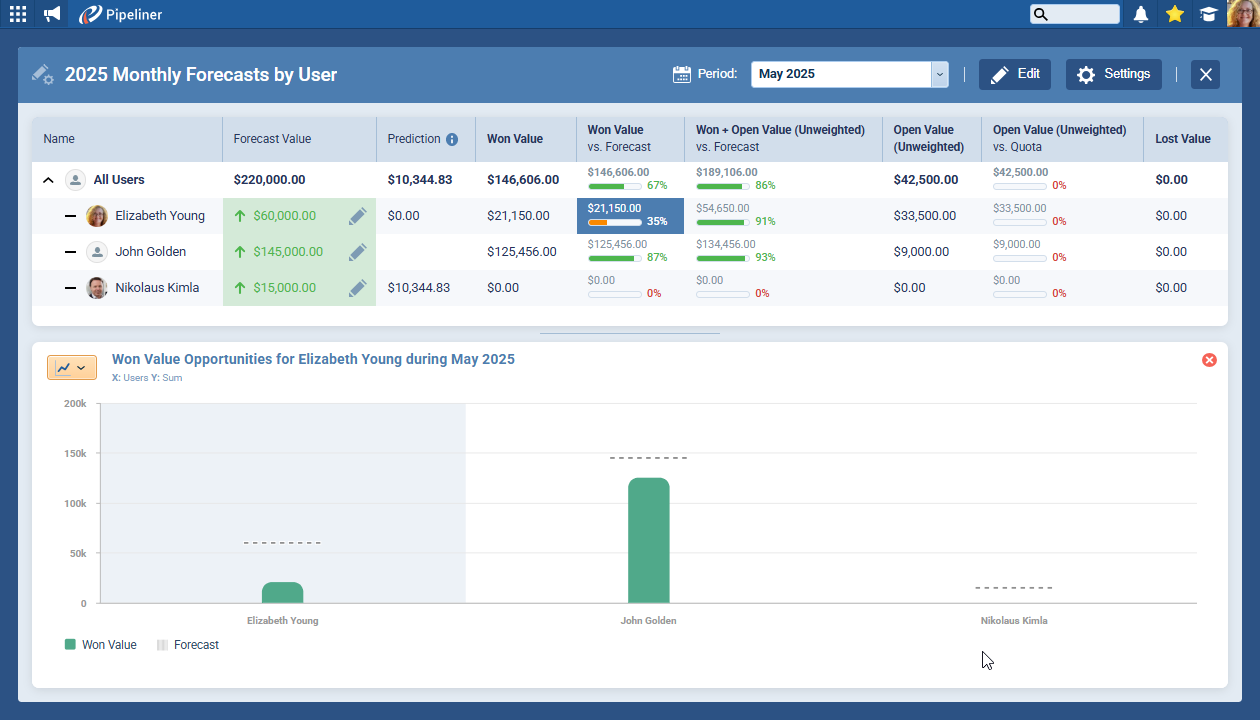Click the Edit button
Screen dimensions: 1260x720
pos(1015,74)
